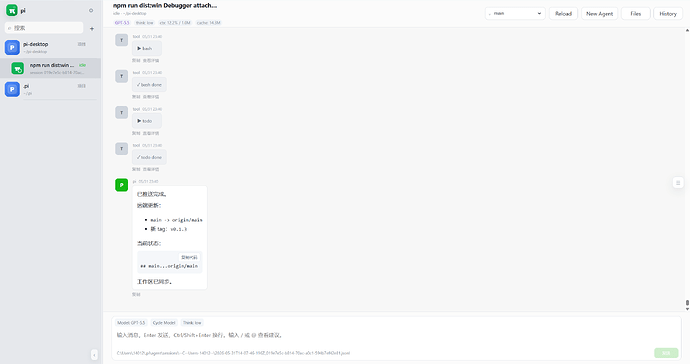Viewport: 690px width, 364px height.
Task: Select the npm run dist:win session
Action: pyautogui.click(x=51, y=68)
